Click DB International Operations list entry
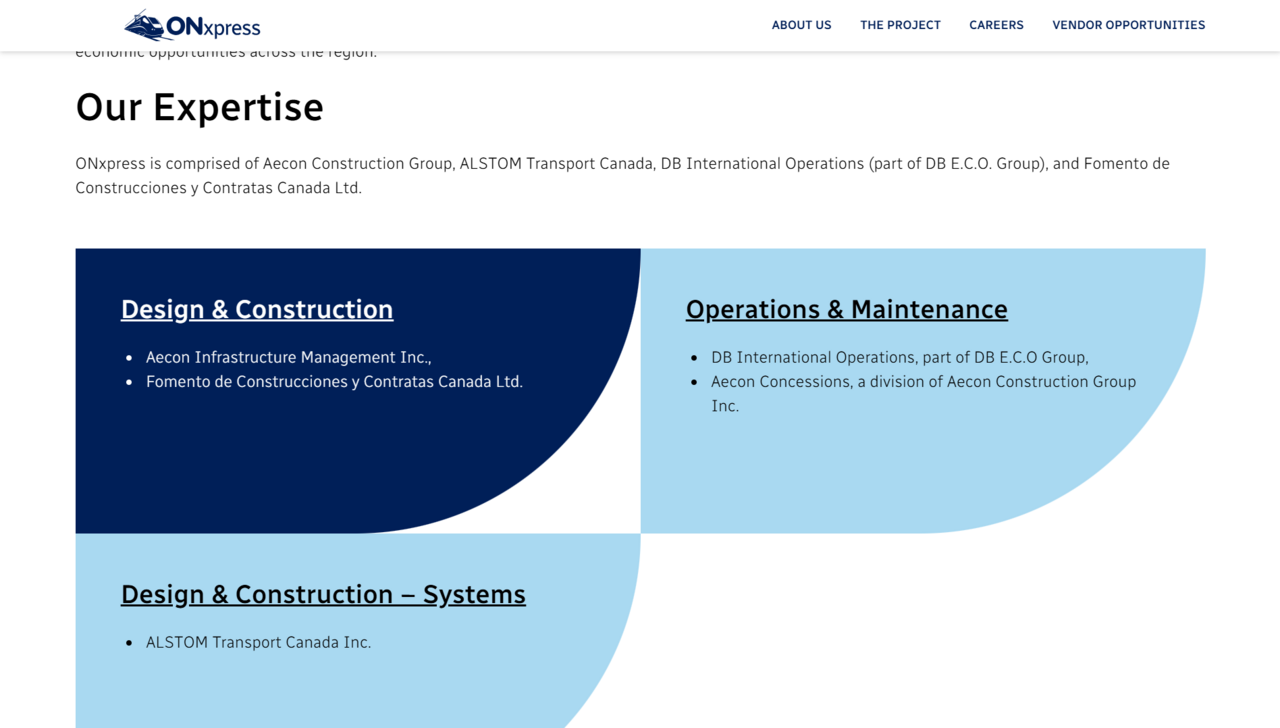 [899, 357]
